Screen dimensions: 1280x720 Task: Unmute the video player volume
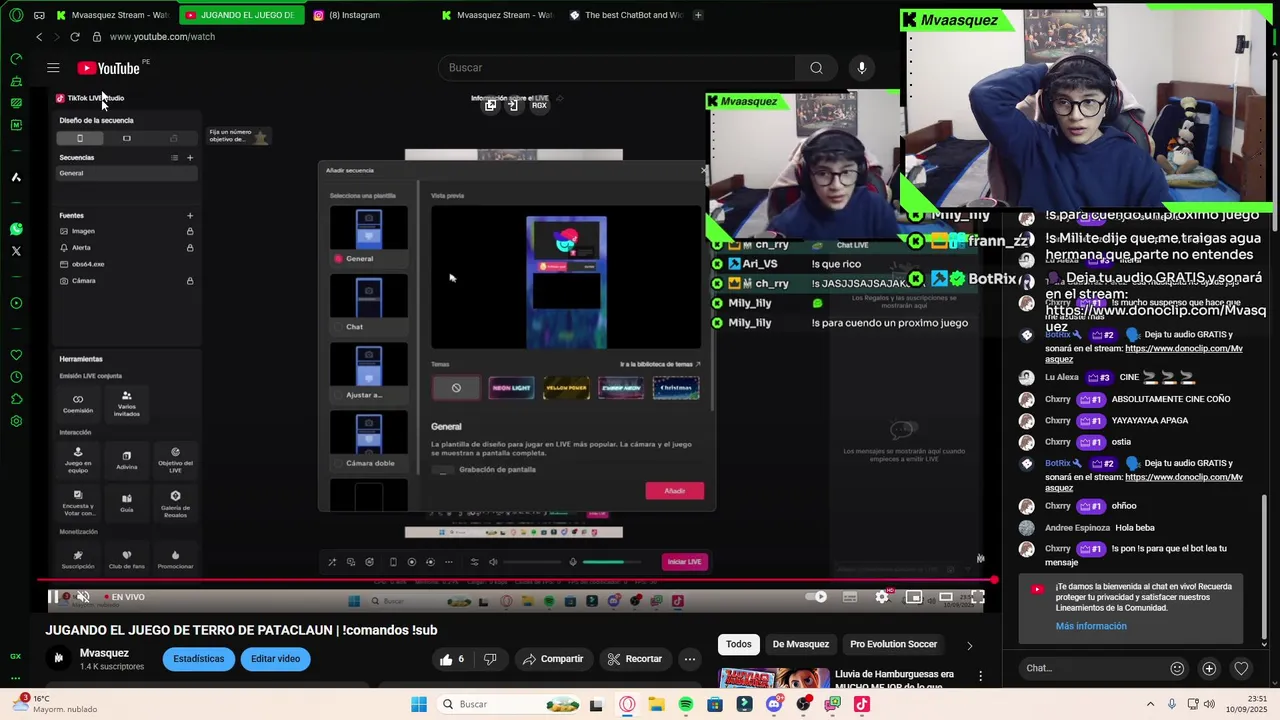84,597
